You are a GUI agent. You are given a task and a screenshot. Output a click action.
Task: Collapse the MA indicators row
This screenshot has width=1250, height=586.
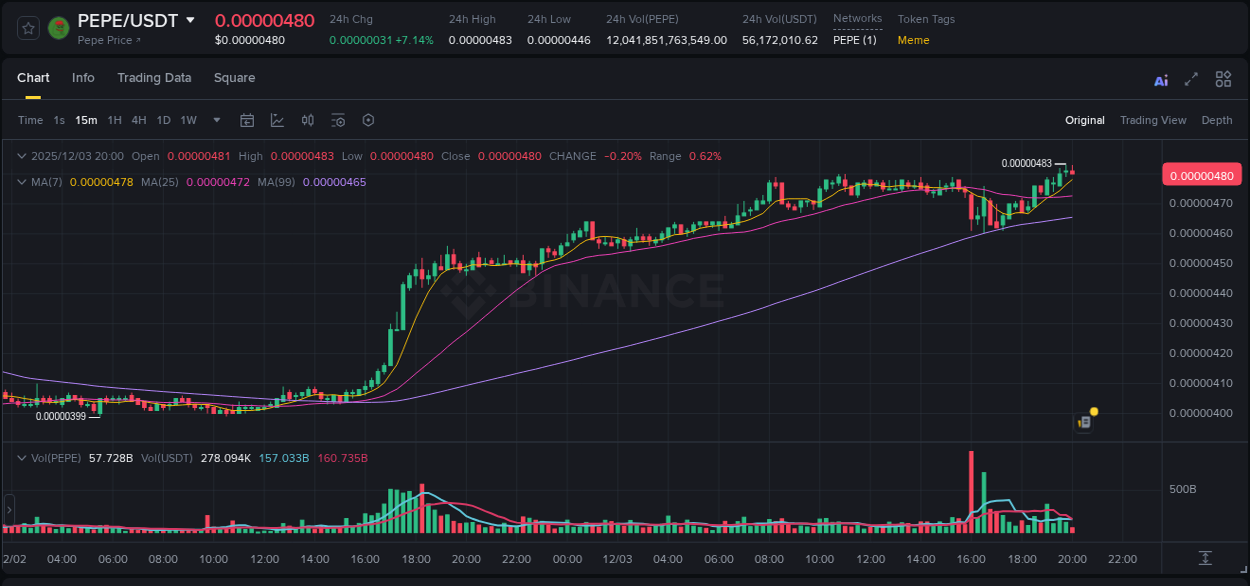pyautogui.click(x=22, y=182)
